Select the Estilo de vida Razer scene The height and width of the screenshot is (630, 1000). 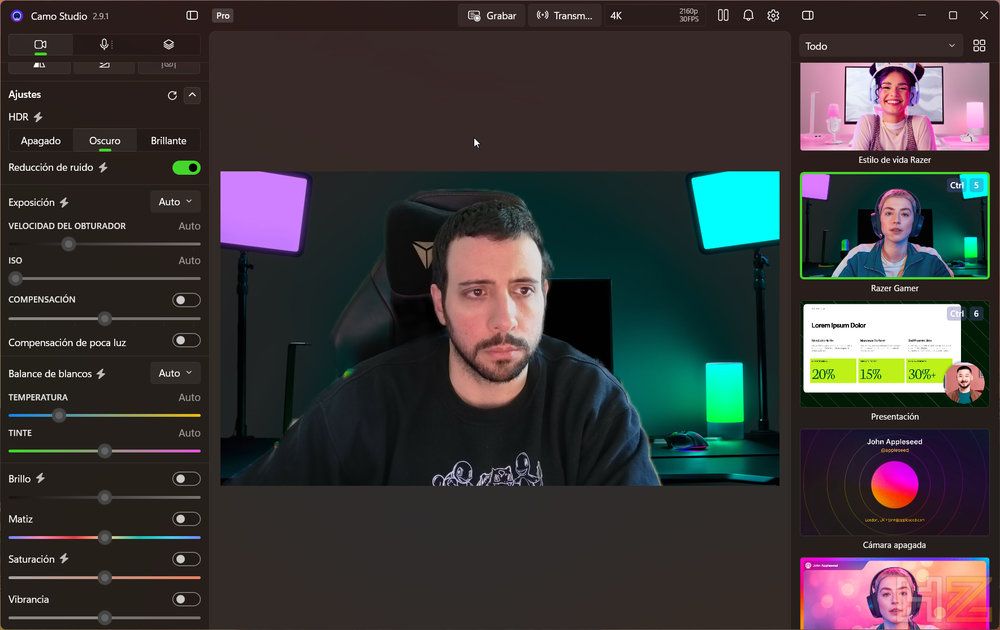894,106
